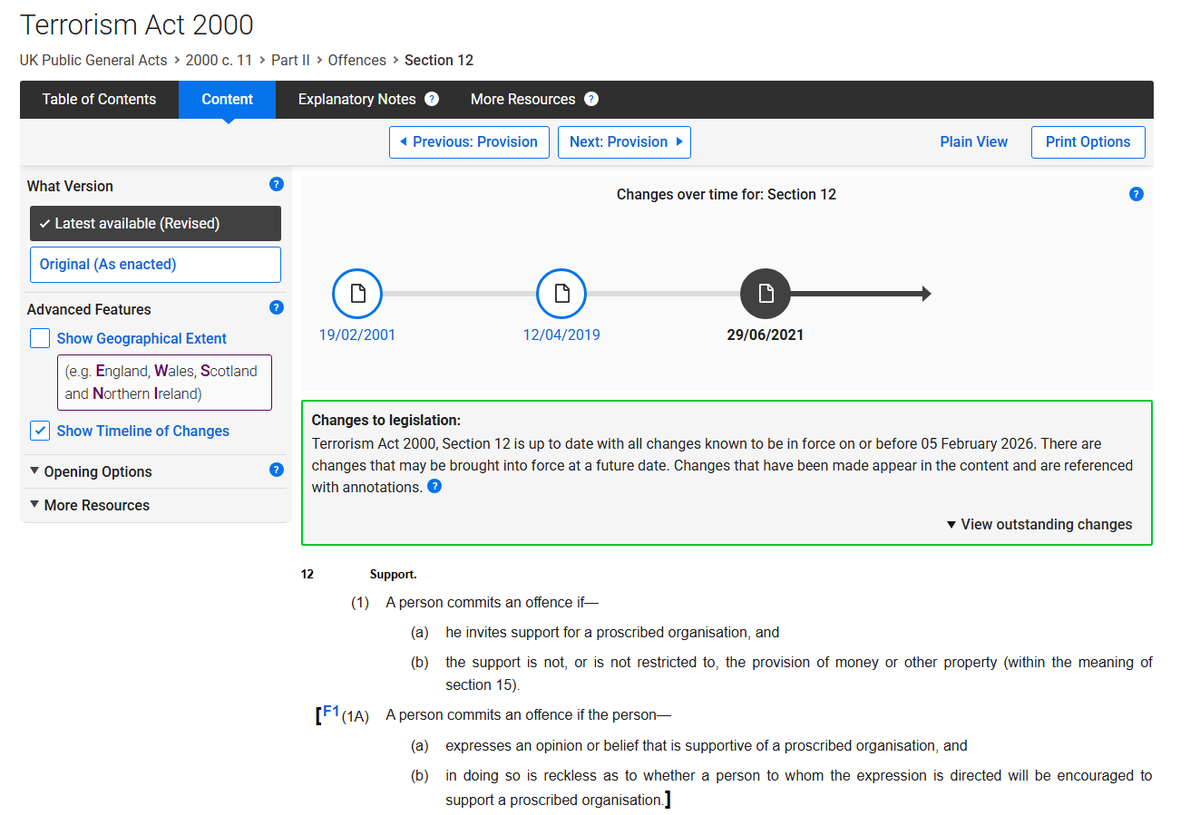Screen dimensions: 1200x815
Task: Select the 12/04/2019 timeline document icon
Action: pos(561,294)
